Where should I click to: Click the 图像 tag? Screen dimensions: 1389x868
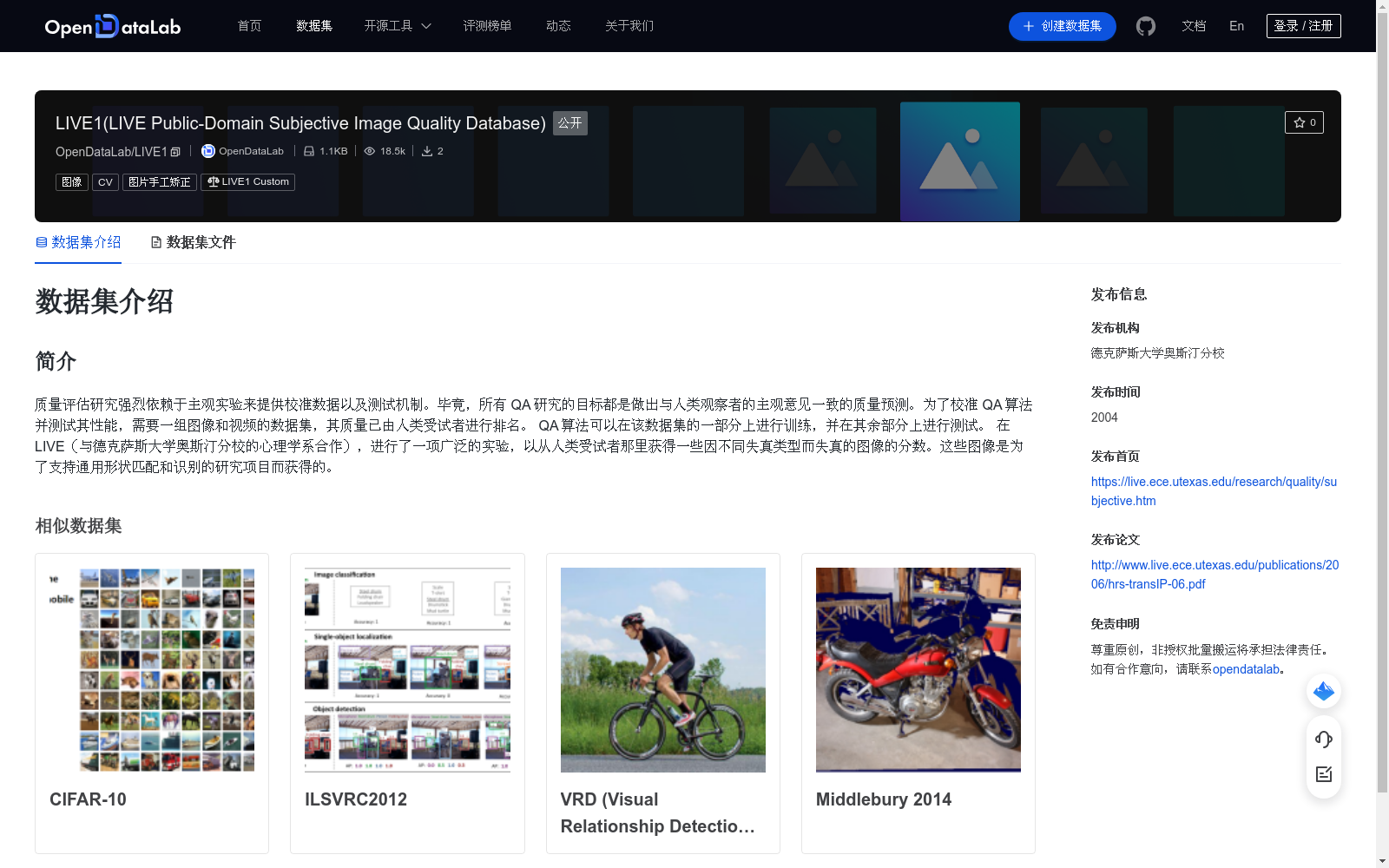pyautogui.click(x=72, y=182)
